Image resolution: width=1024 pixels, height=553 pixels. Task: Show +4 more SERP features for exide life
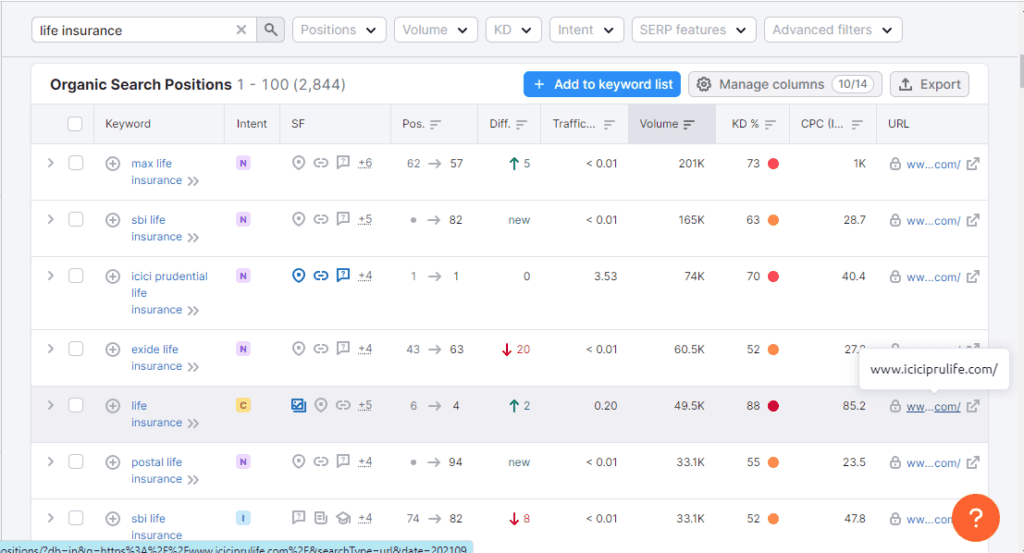pos(365,349)
